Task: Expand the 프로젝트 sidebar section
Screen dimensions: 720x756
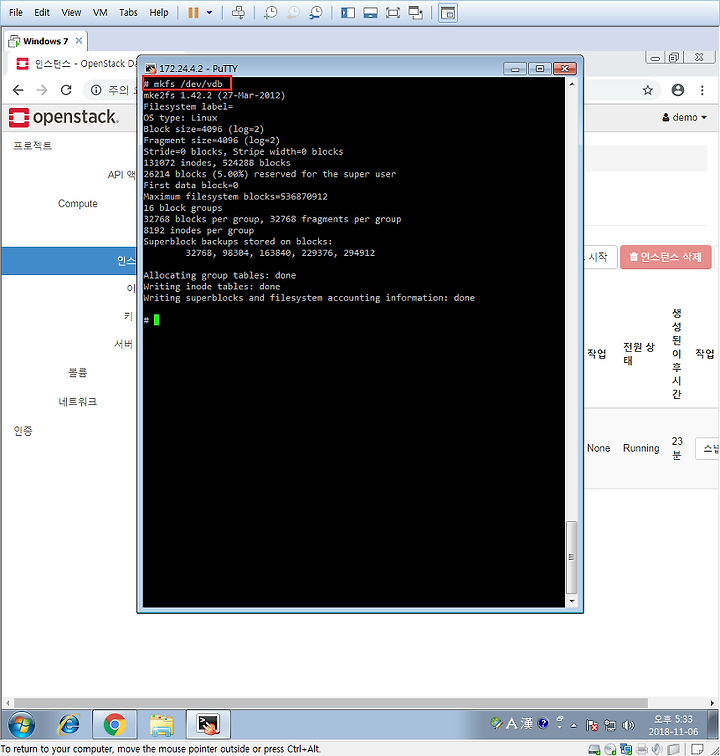Action: click(x=32, y=146)
